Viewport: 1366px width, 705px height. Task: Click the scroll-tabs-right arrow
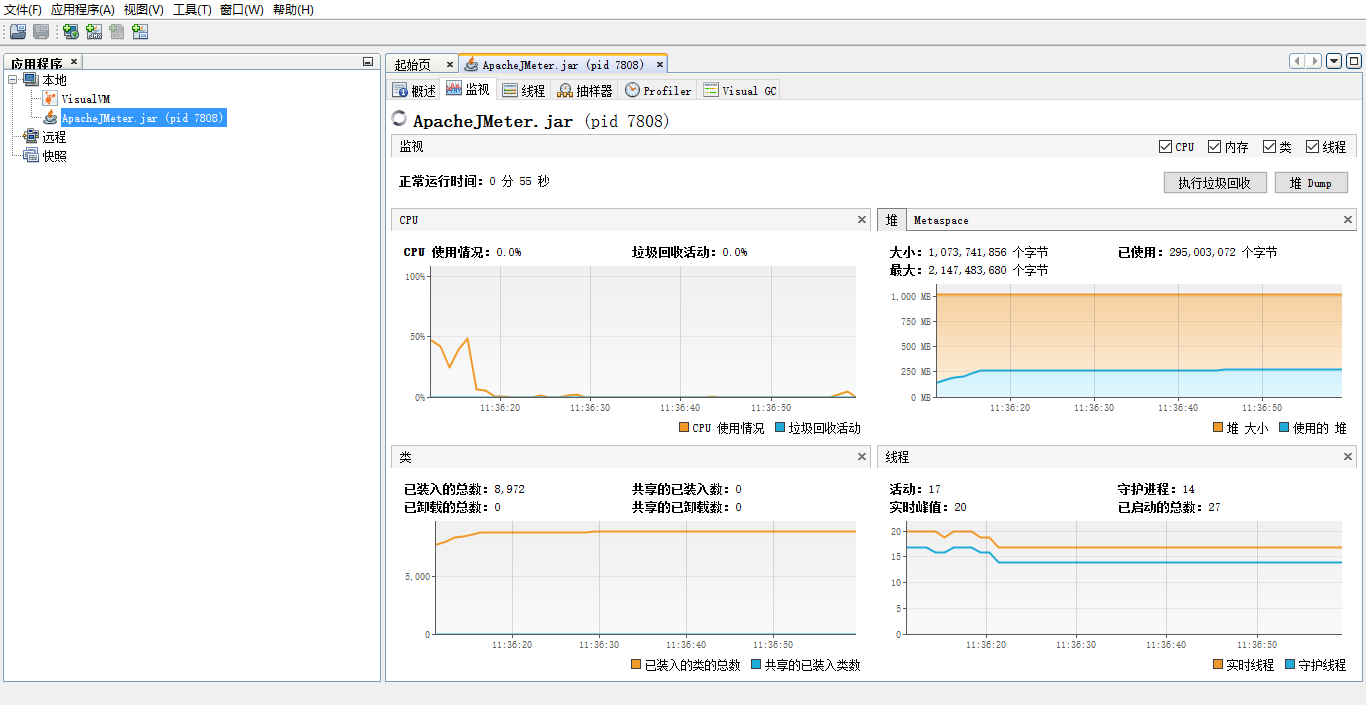click(1314, 61)
